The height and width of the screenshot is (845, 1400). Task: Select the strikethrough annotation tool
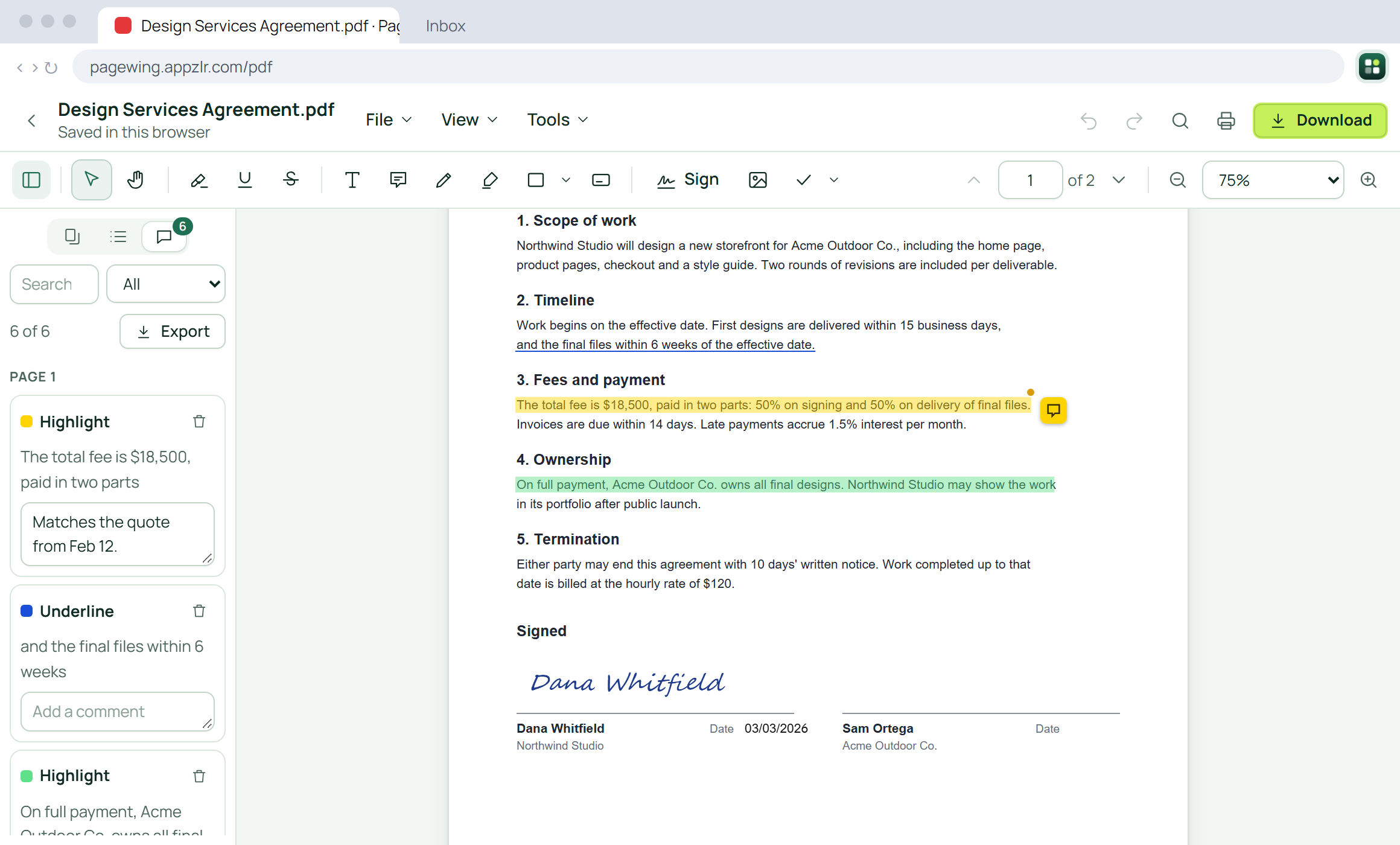coord(291,180)
